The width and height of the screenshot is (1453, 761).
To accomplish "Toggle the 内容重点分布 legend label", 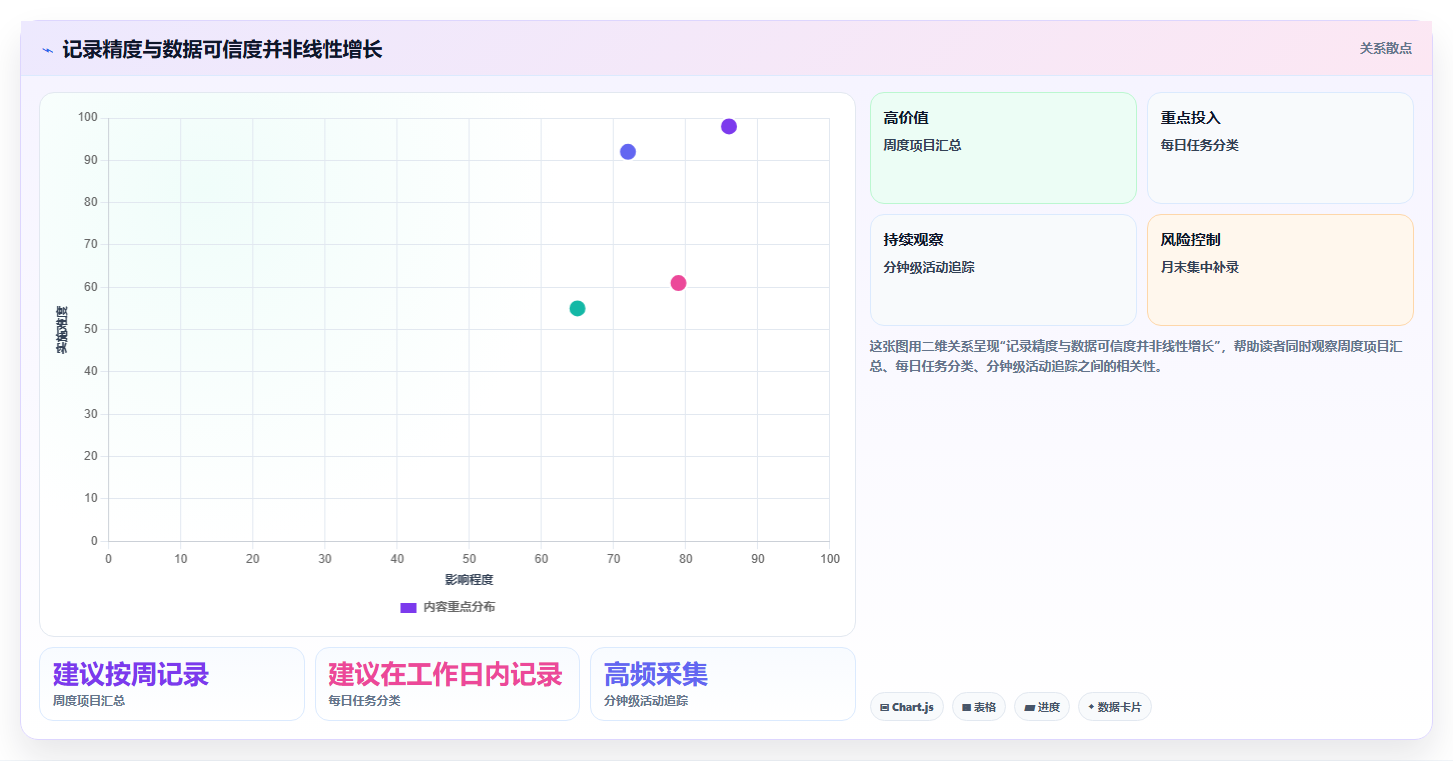I will pyautogui.click(x=459, y=607).
